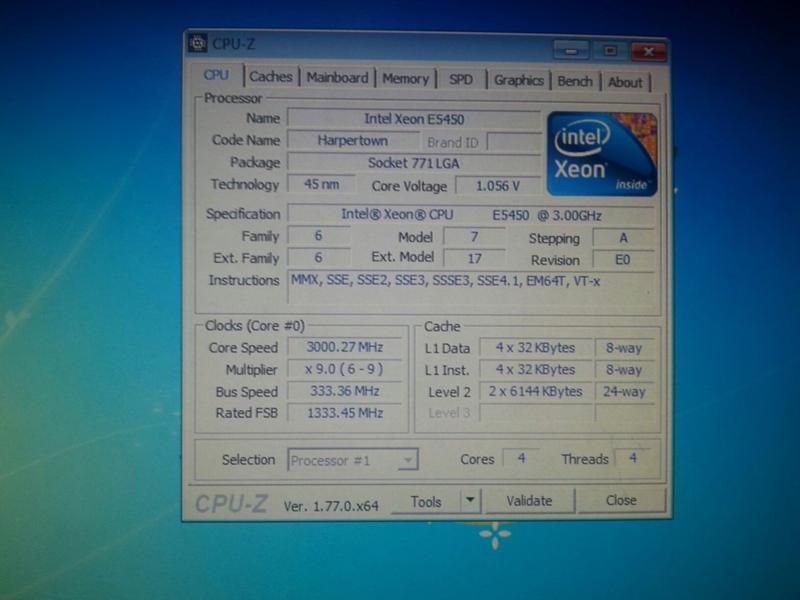The image size is (800, 600).
Task: Click the Package value 'Socket 771 LGA'
Action: point(414,163)
